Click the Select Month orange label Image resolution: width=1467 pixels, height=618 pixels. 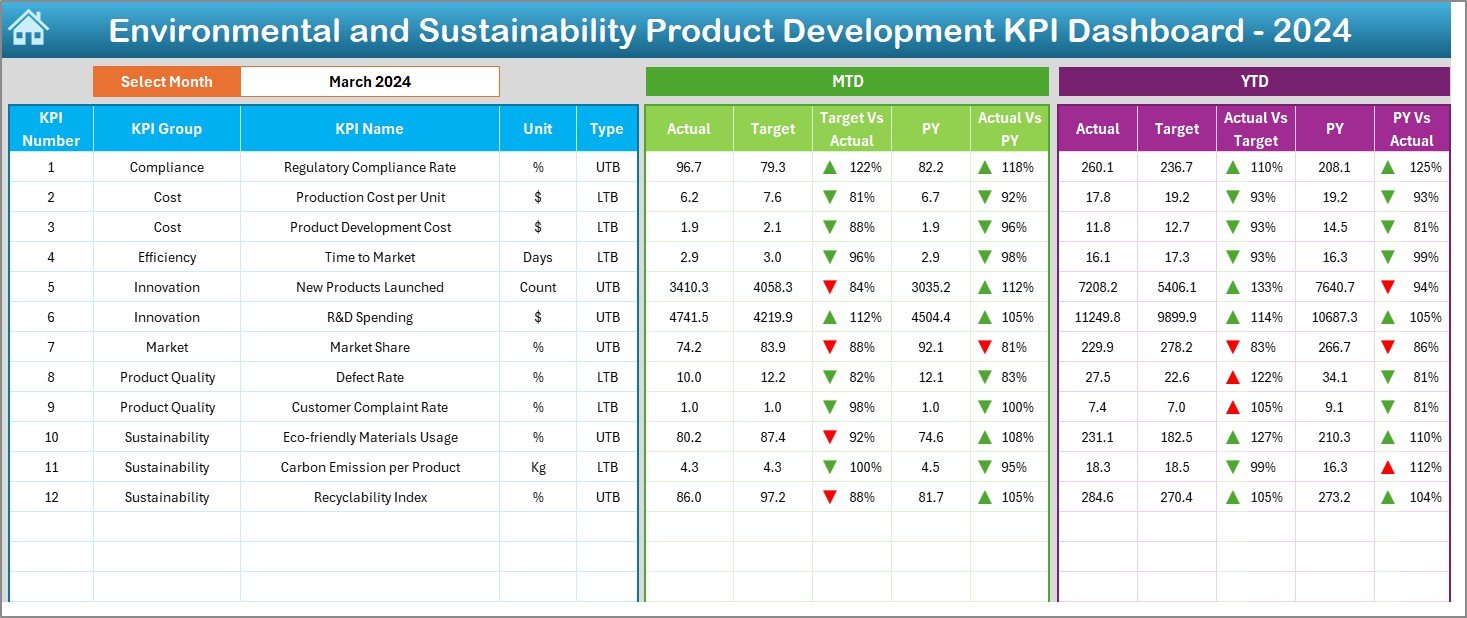167,82
